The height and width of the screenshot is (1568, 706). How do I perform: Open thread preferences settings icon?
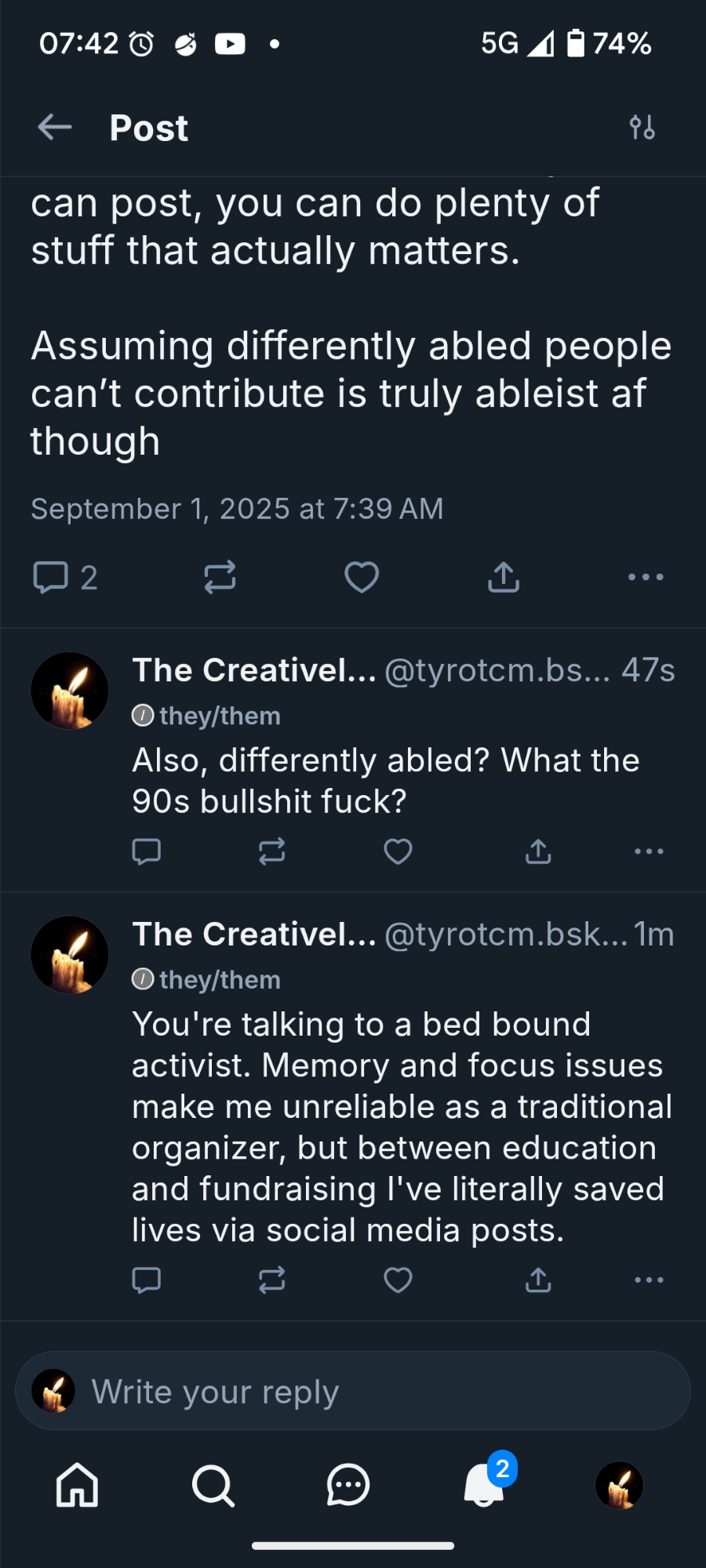(642, 127)
